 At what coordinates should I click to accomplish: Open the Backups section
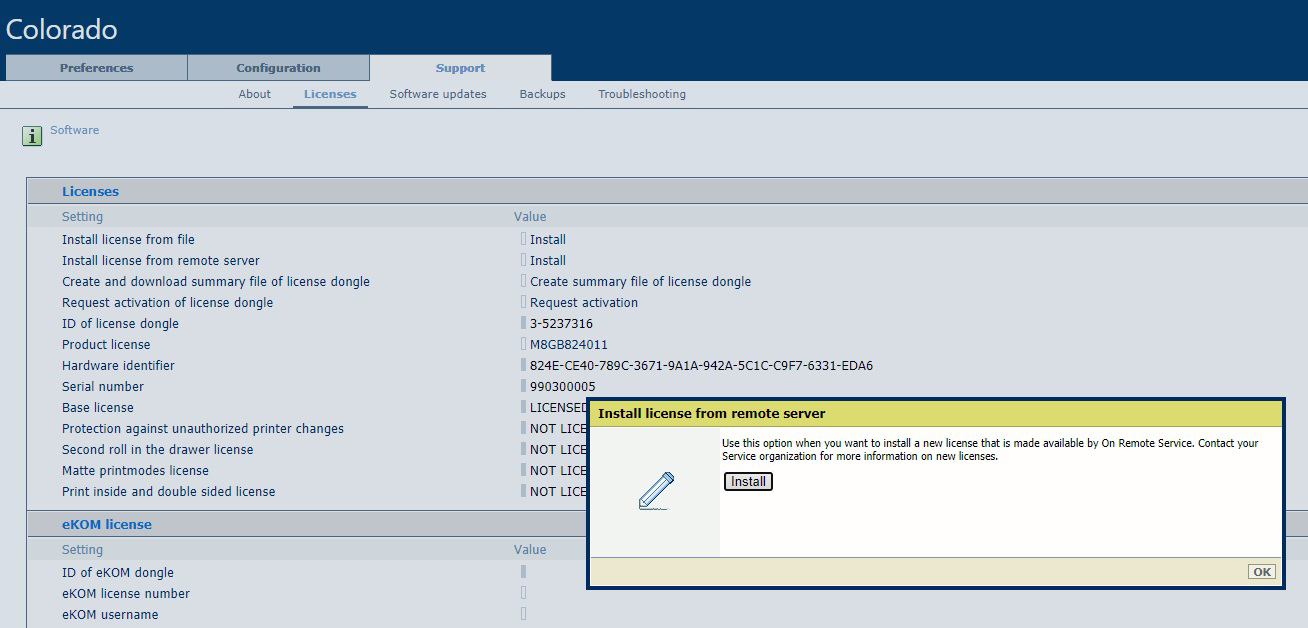(542, 94)
